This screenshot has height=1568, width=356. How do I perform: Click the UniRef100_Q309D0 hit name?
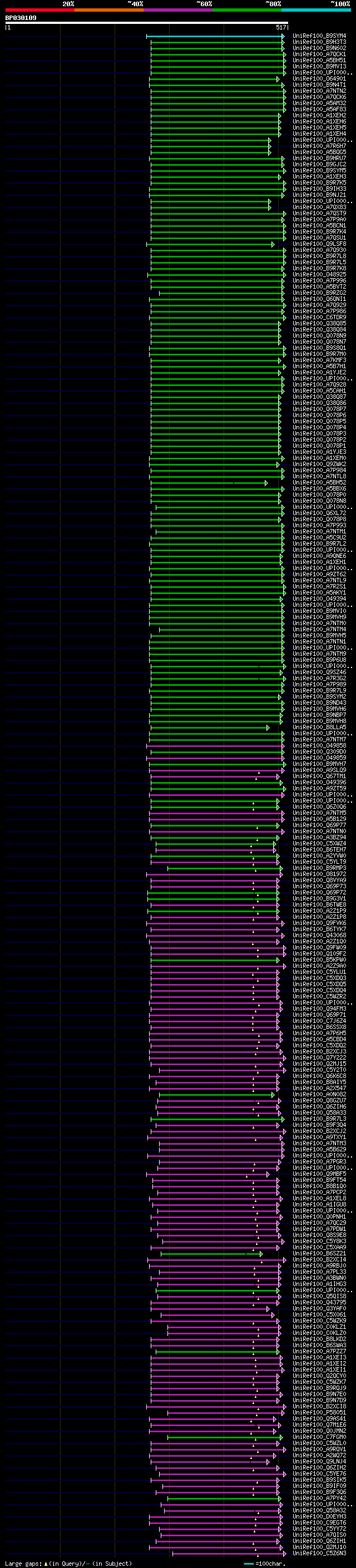[x=319, y=752]
